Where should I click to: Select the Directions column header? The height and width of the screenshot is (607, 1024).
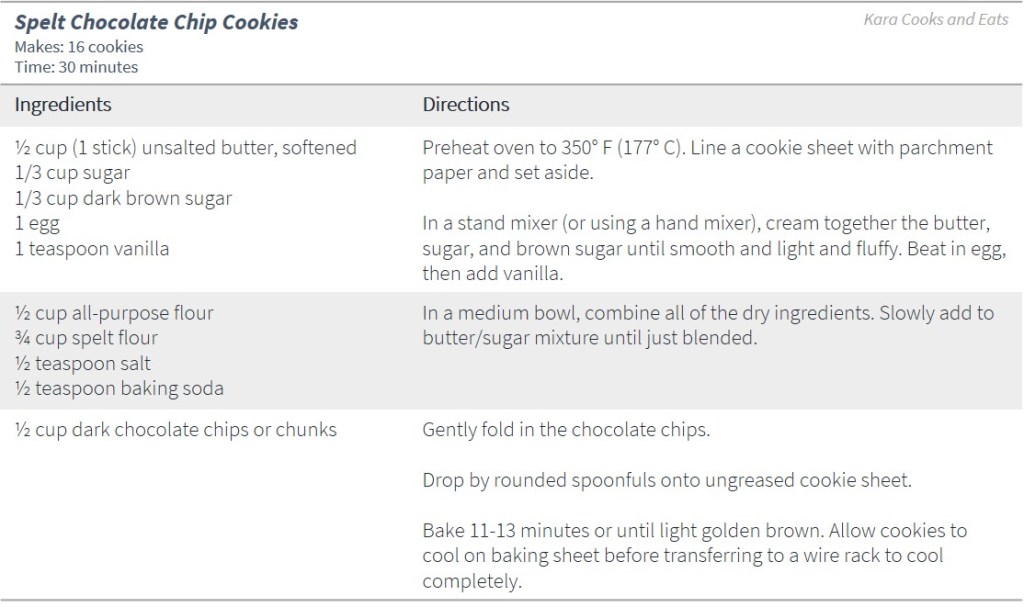(x=466, y=105)
